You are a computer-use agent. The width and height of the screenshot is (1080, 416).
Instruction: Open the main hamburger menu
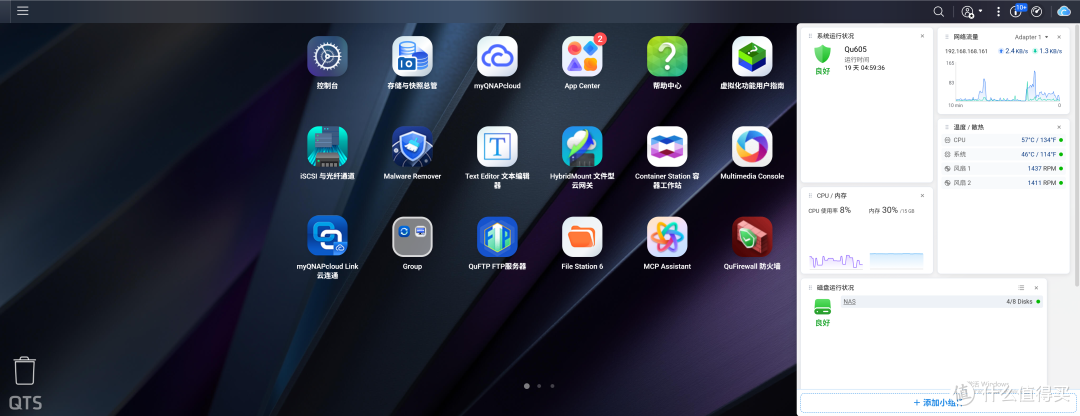coord(23,11)
